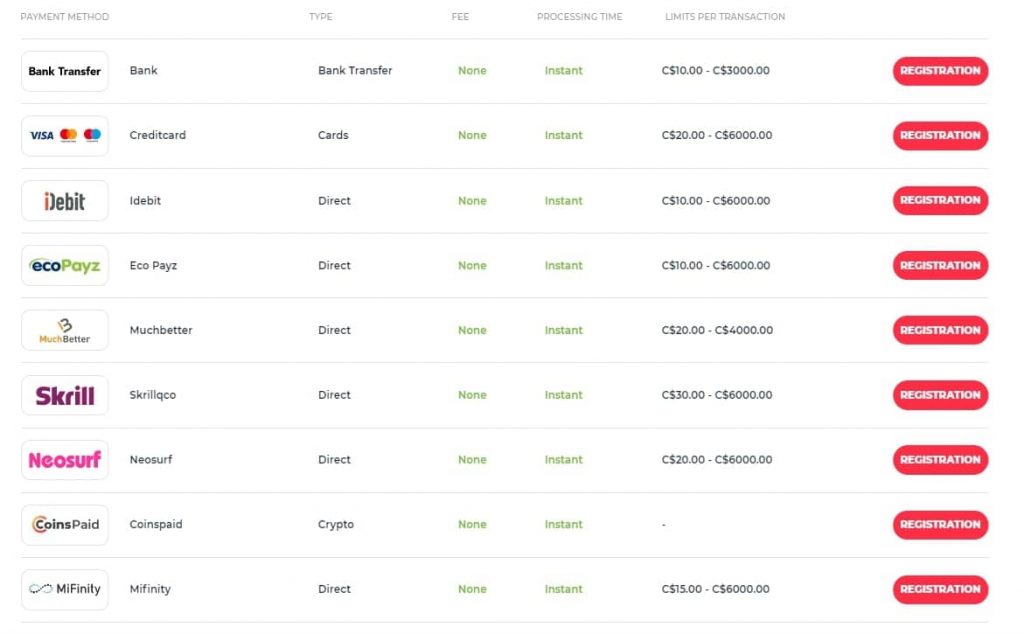
Task: Click the Limits Per Transaction header
Action: 725,17
